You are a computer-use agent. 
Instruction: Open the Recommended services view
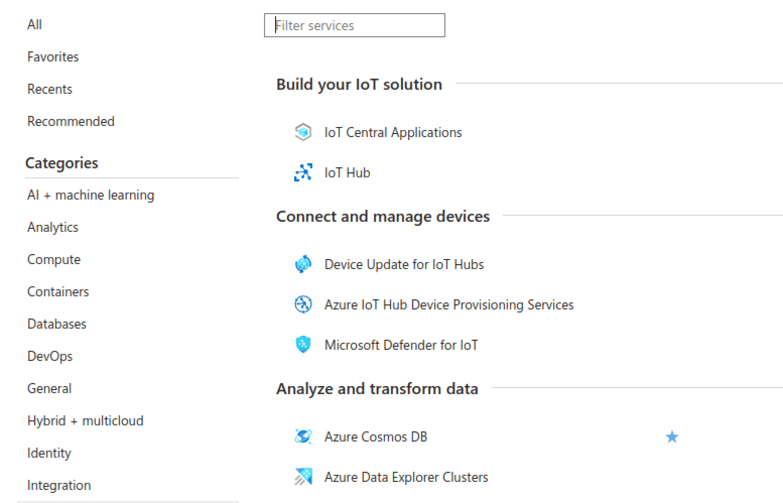[x=71, y=121]
